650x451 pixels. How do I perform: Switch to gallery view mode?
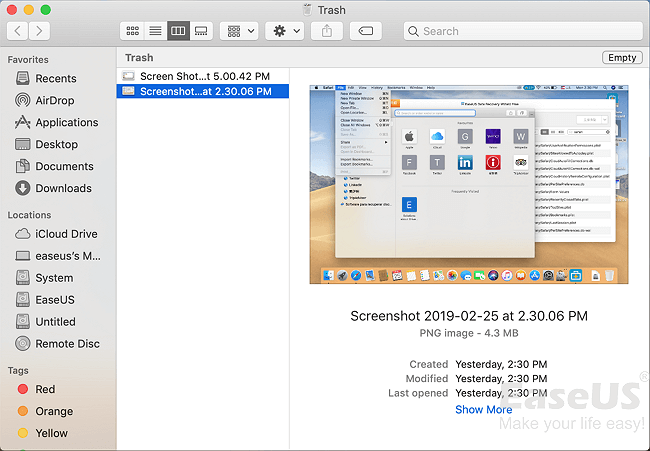(201, 31)
